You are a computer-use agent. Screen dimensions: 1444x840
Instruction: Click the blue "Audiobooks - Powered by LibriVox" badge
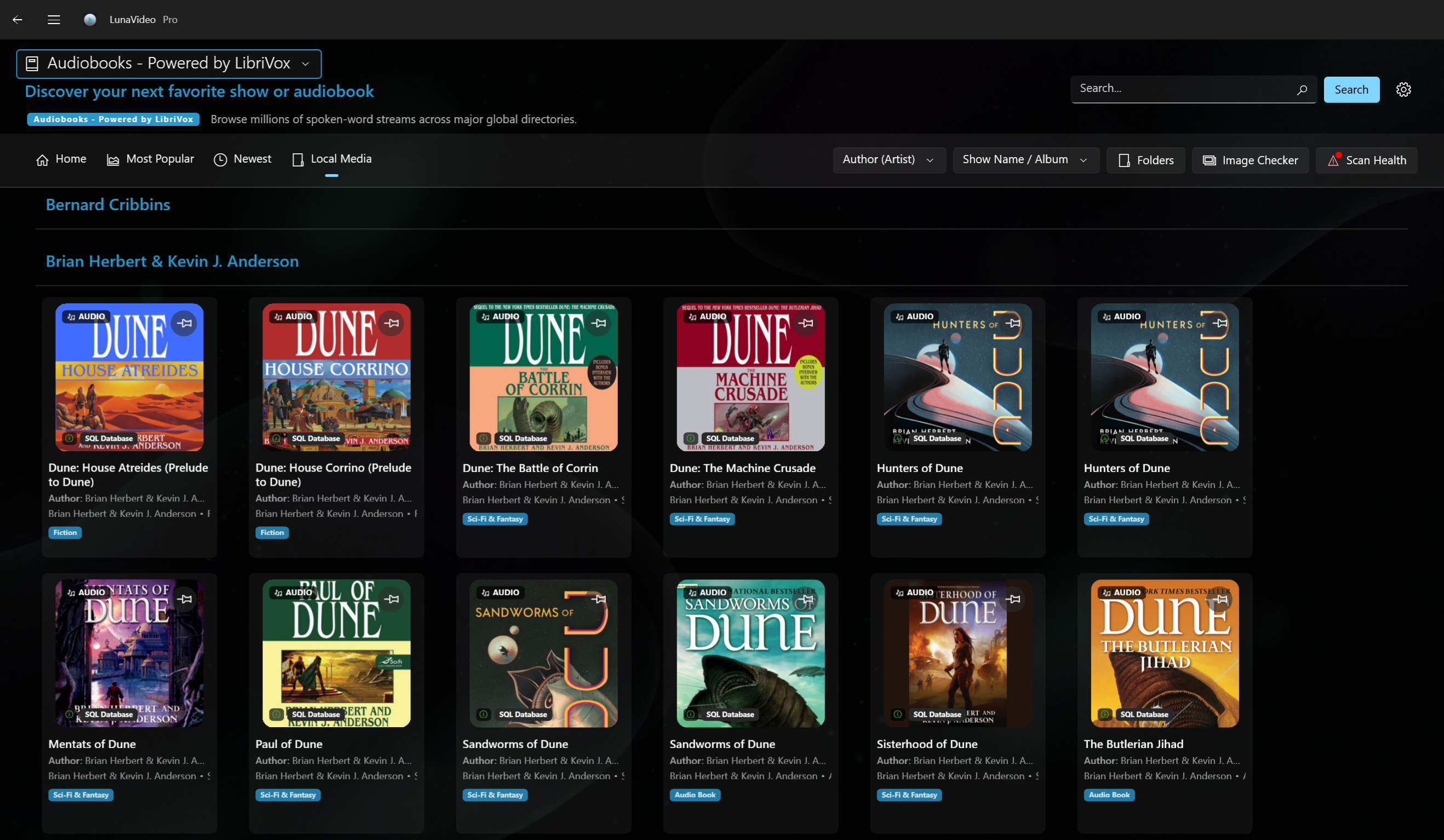click(x=113, y=119)
